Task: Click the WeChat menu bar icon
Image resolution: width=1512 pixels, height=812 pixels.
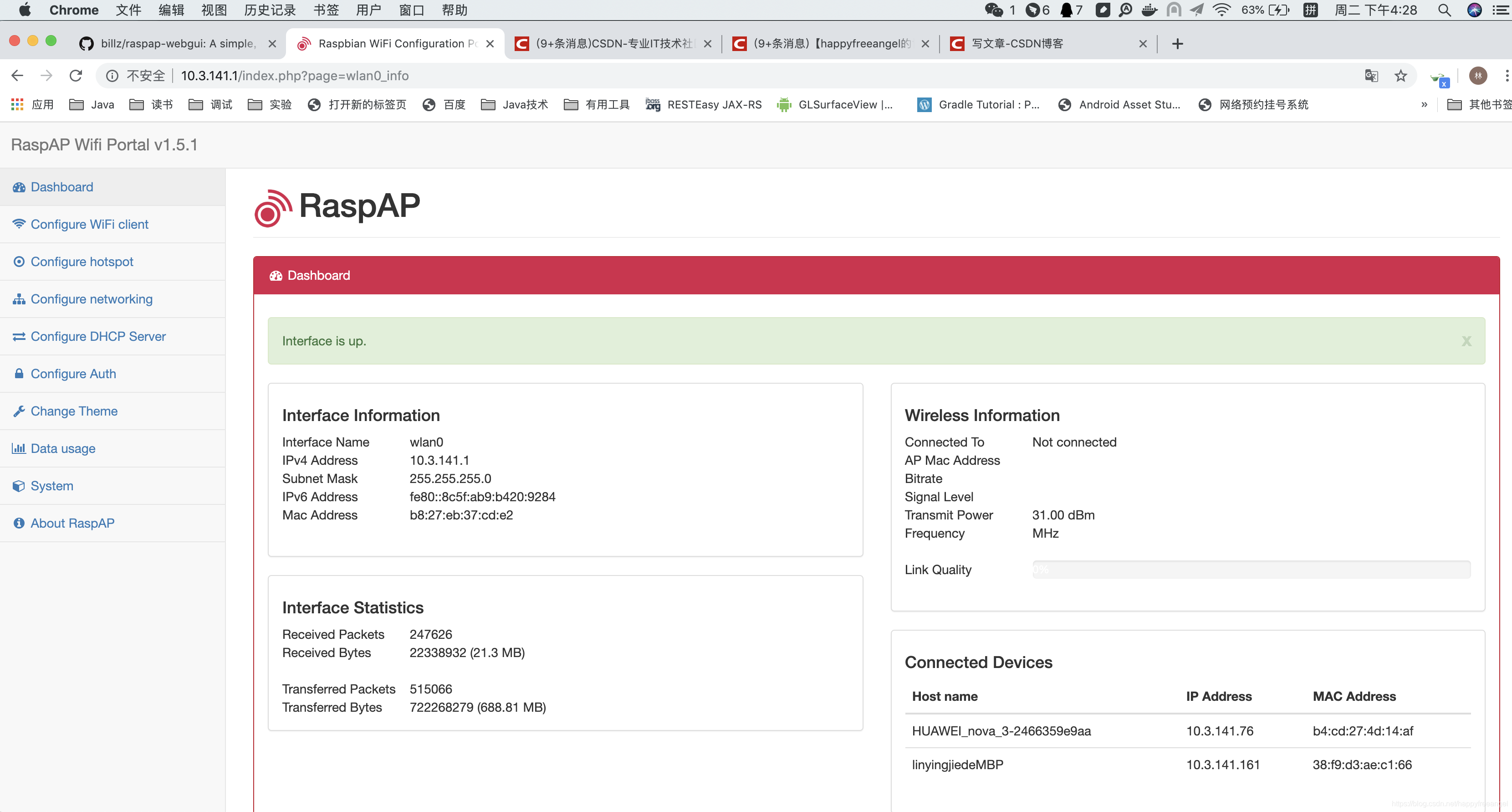Action: (994, 10)
